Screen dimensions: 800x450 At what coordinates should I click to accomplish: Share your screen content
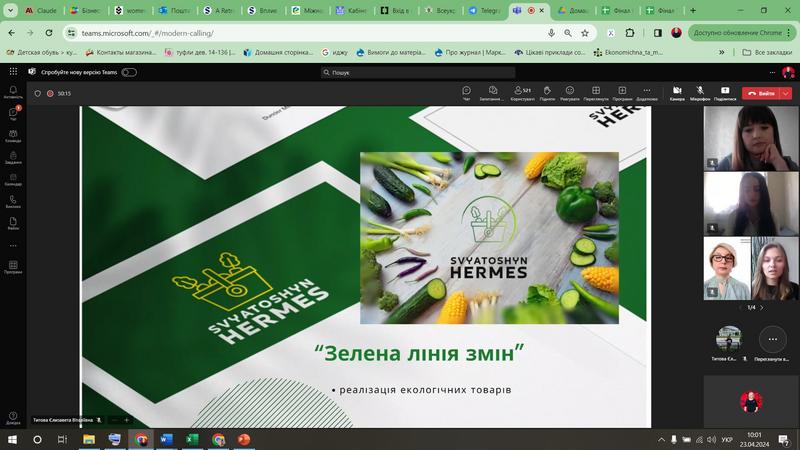click(725, 93)
